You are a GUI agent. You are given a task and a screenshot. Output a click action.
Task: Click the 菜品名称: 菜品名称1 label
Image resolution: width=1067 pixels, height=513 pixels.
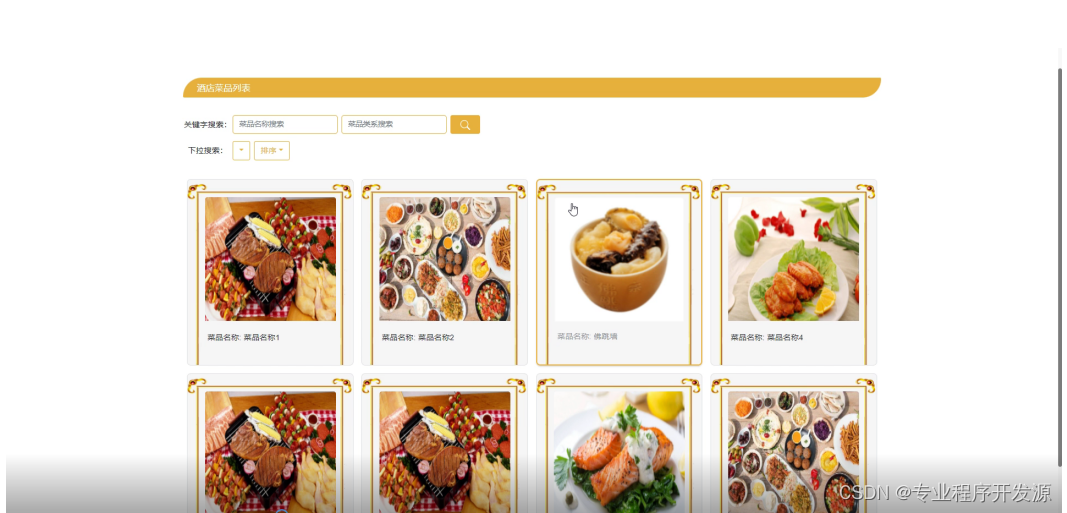[244, 337]
